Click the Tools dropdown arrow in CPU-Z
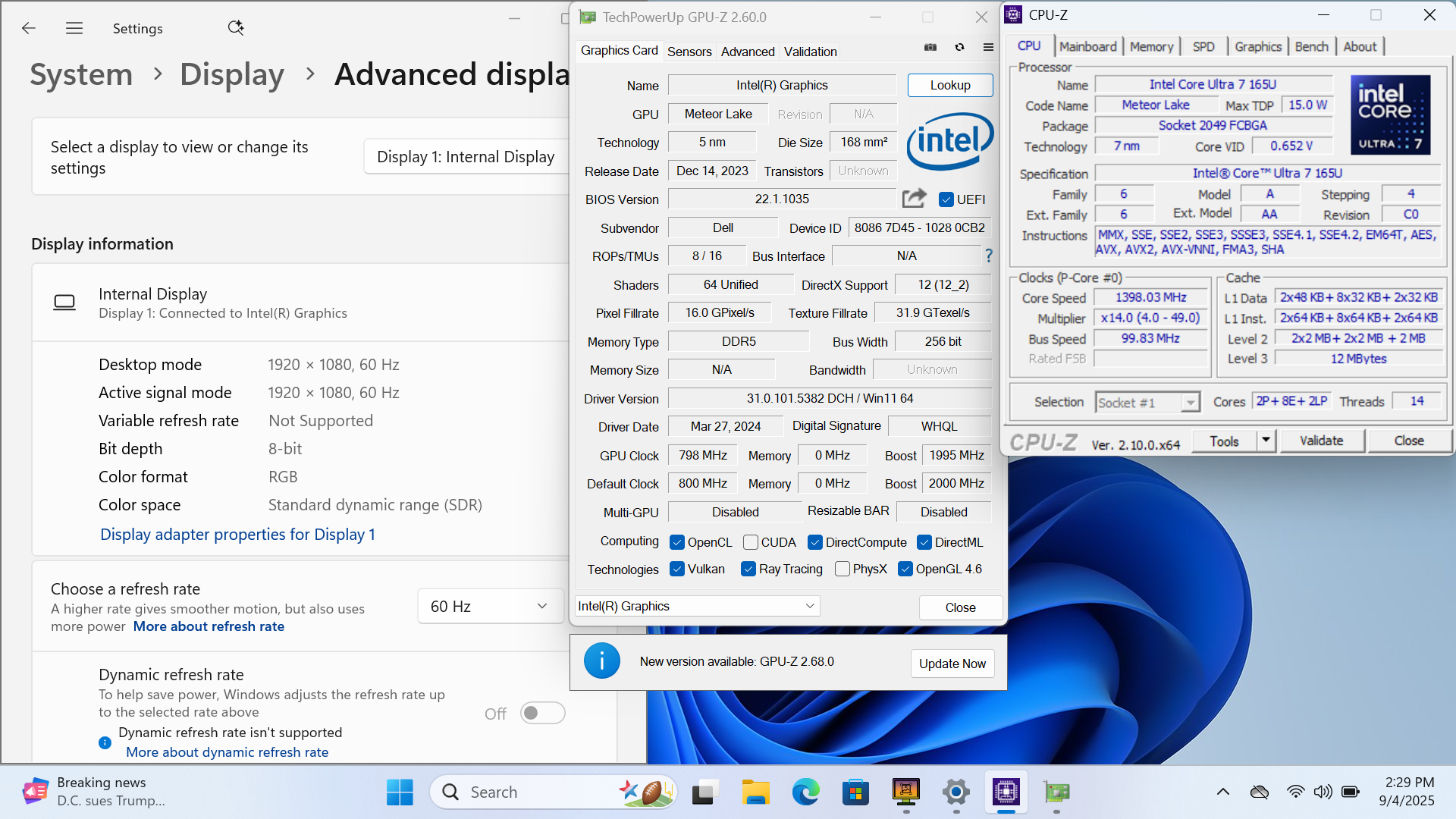1456x819 pixels. tap(1266, 441)
